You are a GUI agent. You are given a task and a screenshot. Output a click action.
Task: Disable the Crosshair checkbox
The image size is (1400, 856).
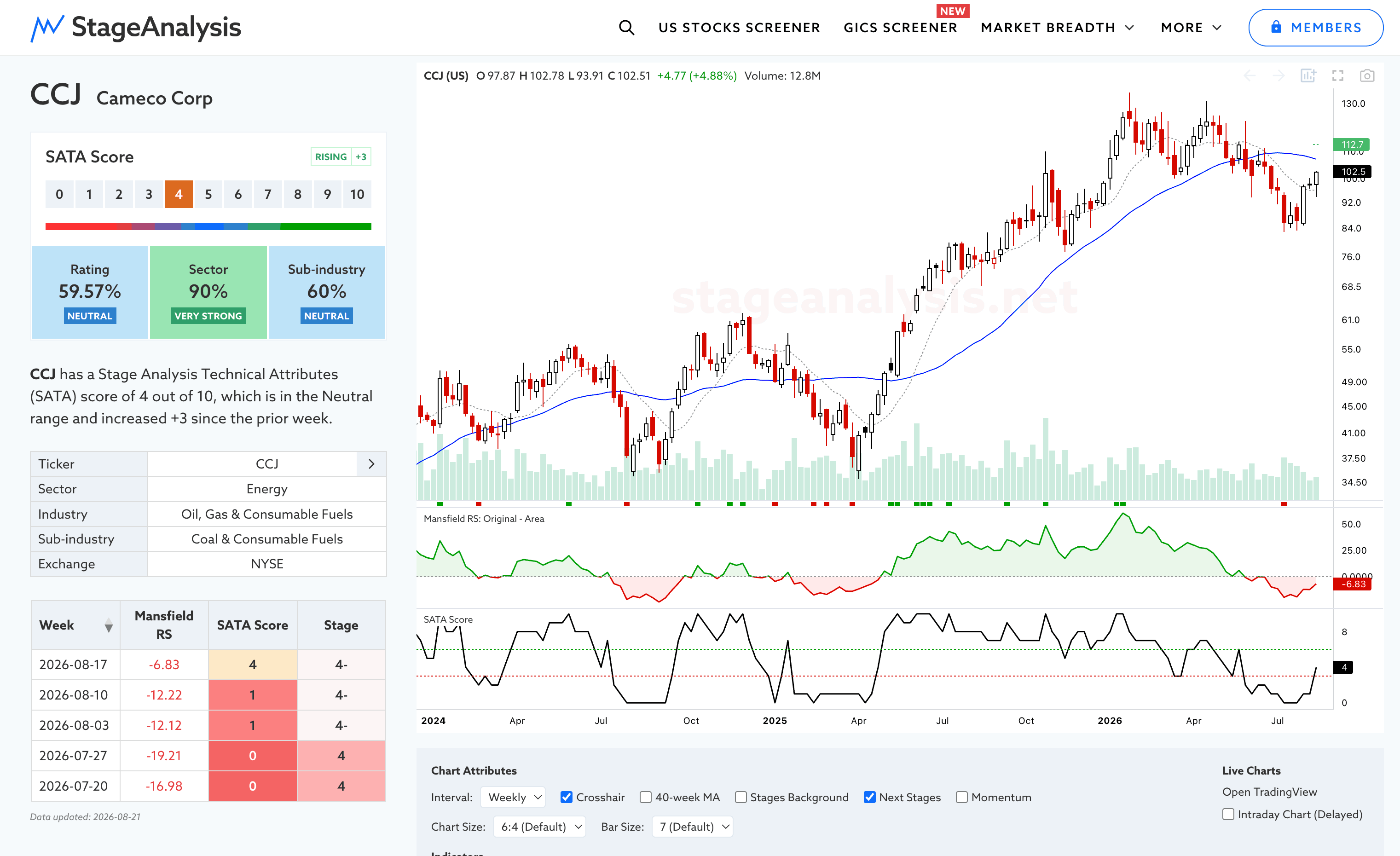[567, 797]
